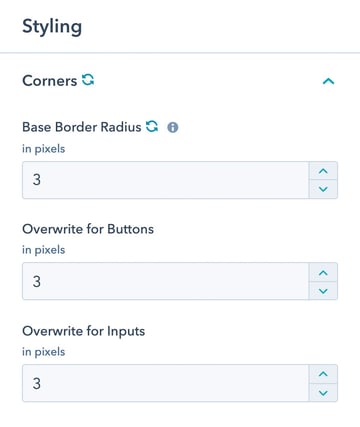Screen dimensions: 360x427
Task: Increase Overwrite for Inputs with the up arrow
Action: 323,374
